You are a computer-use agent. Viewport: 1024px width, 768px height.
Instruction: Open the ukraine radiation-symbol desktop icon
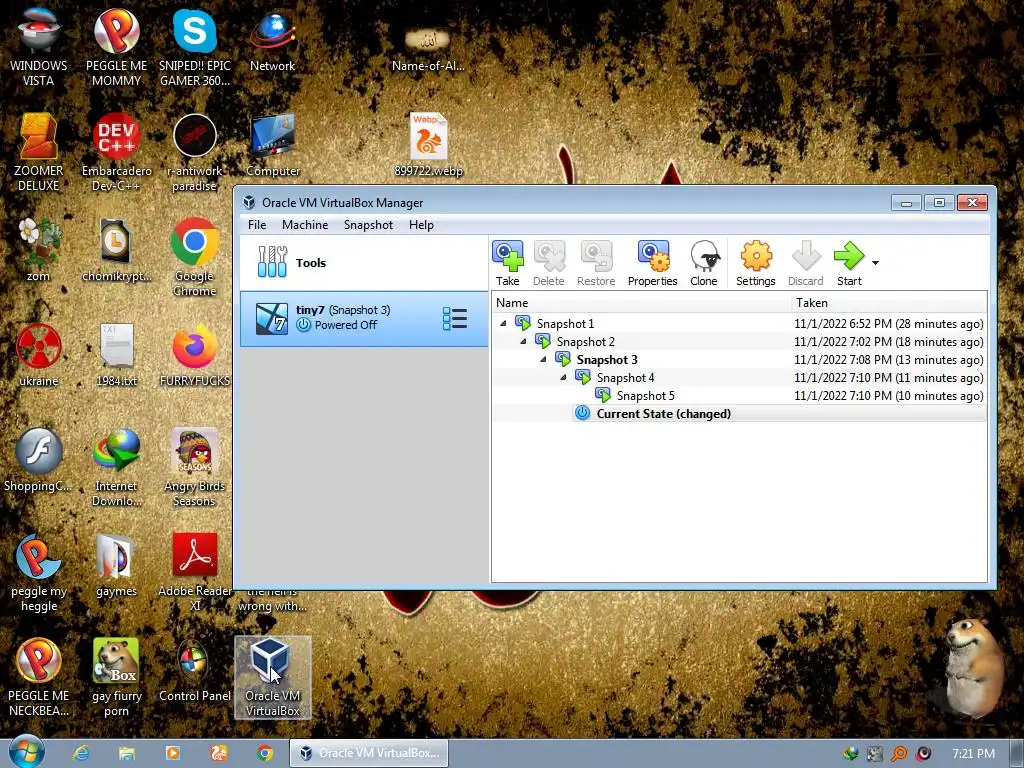39,355
